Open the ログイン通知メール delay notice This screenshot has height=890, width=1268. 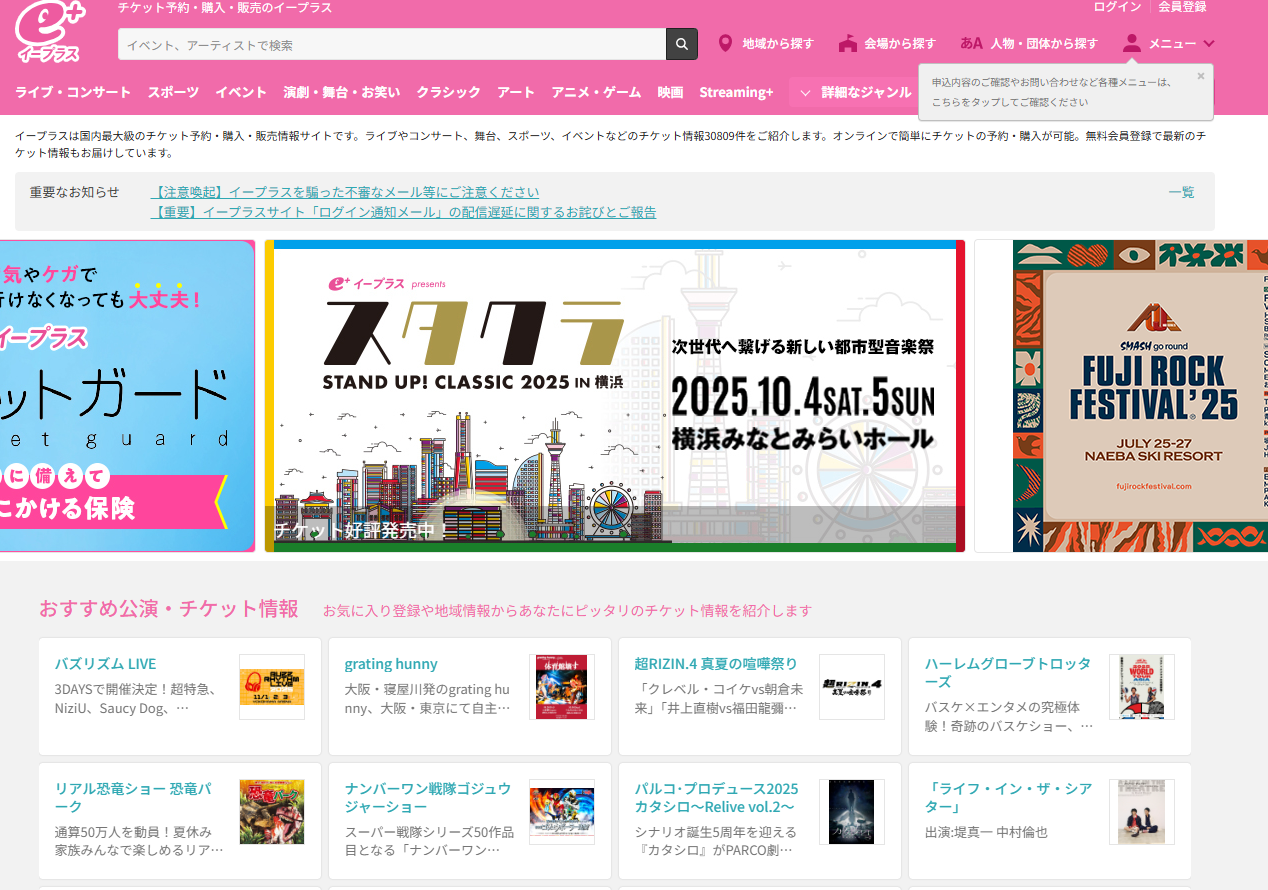point(404,212)
